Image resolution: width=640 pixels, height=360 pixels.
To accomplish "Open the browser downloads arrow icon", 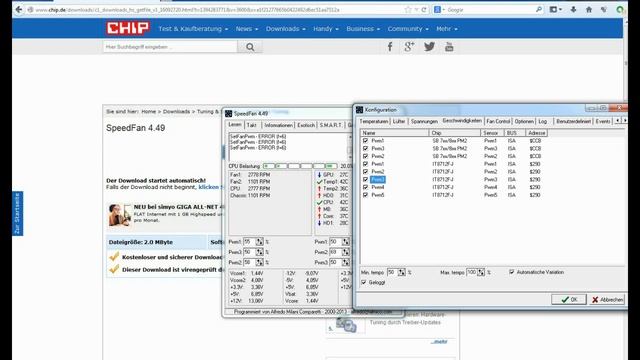I will [x=573, y=9].
